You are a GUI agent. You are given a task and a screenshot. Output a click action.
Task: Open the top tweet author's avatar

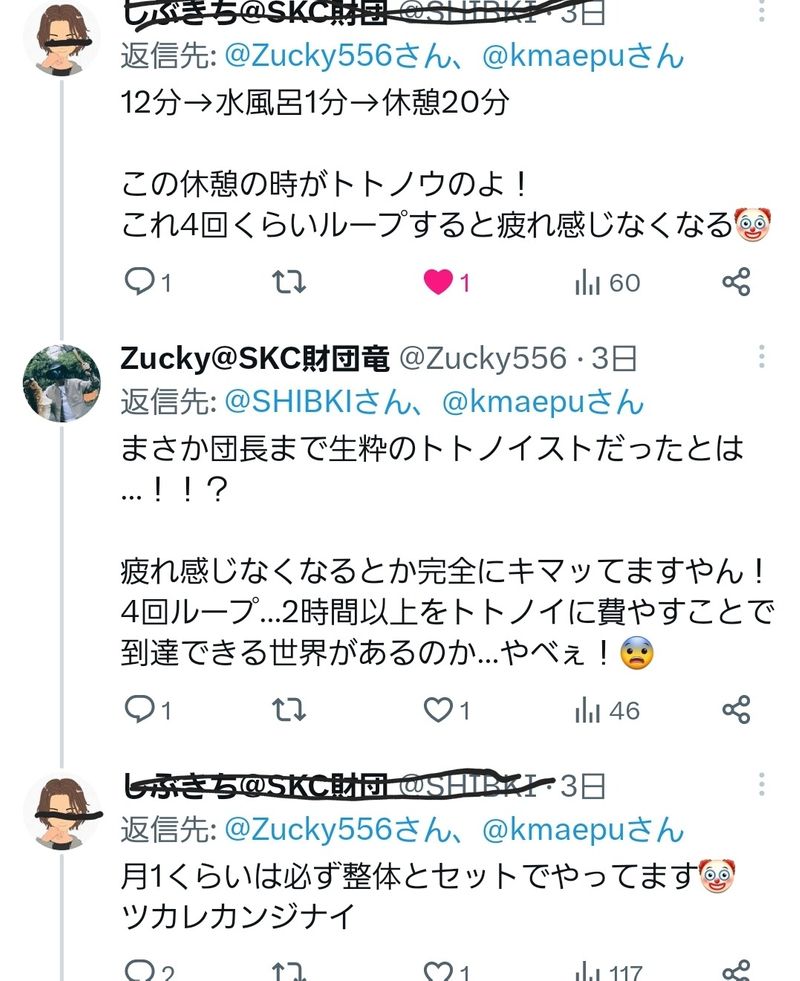[x=62, y=40]
